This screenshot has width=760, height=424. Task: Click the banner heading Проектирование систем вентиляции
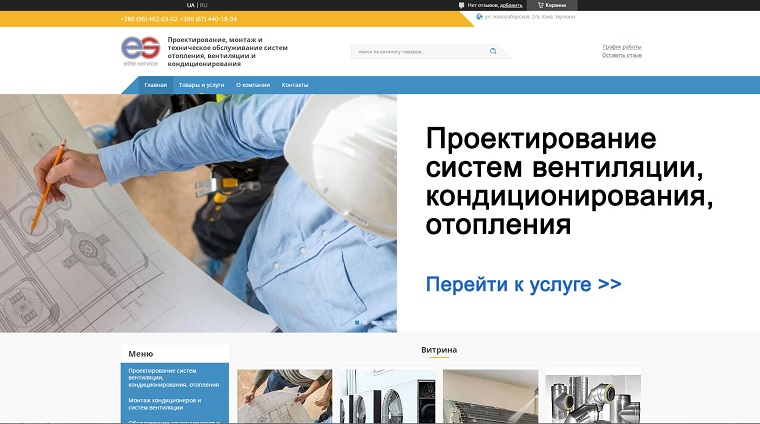tap(569, 181)
